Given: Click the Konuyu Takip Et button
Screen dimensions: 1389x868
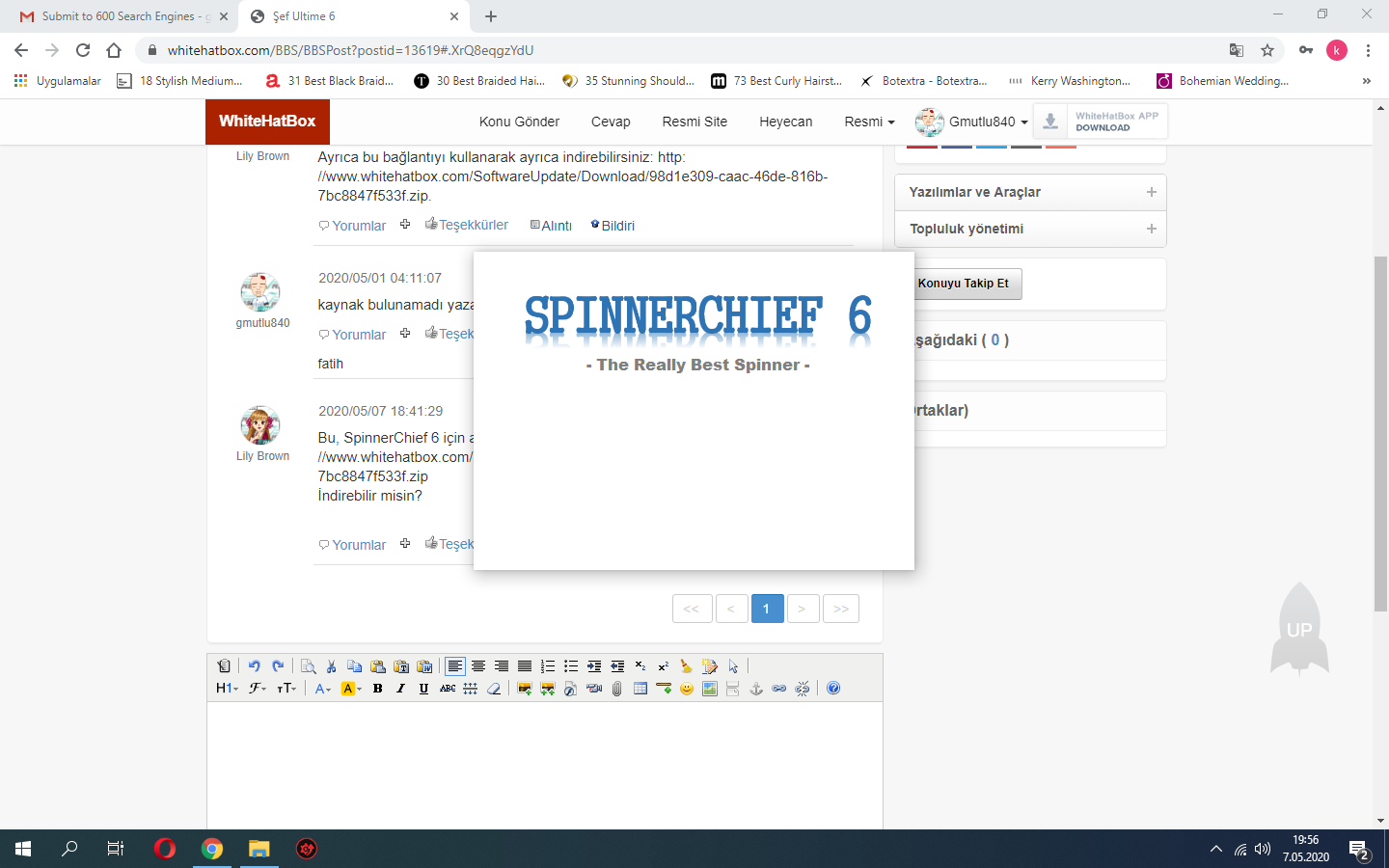Looking at the screenshot, I should click(964, 284).
